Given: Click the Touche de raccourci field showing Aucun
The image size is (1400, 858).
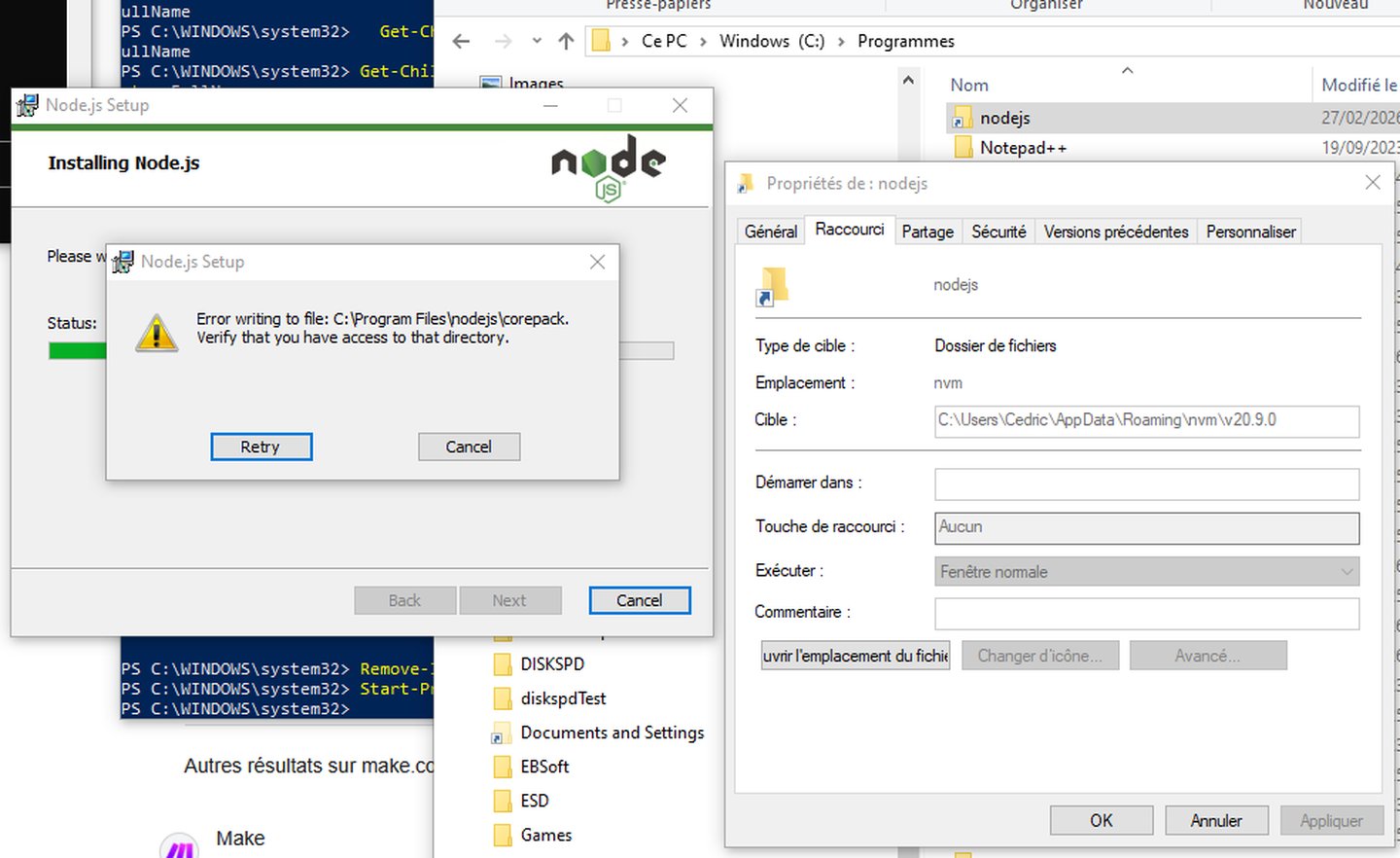Looking at the screenshot, I should (1146, 527).
